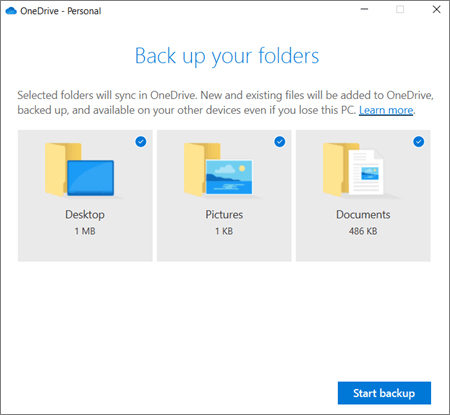Screen dimensions: 450x415
Task: Click the Back up your folders heading
Action: click(x=227, y=56)
